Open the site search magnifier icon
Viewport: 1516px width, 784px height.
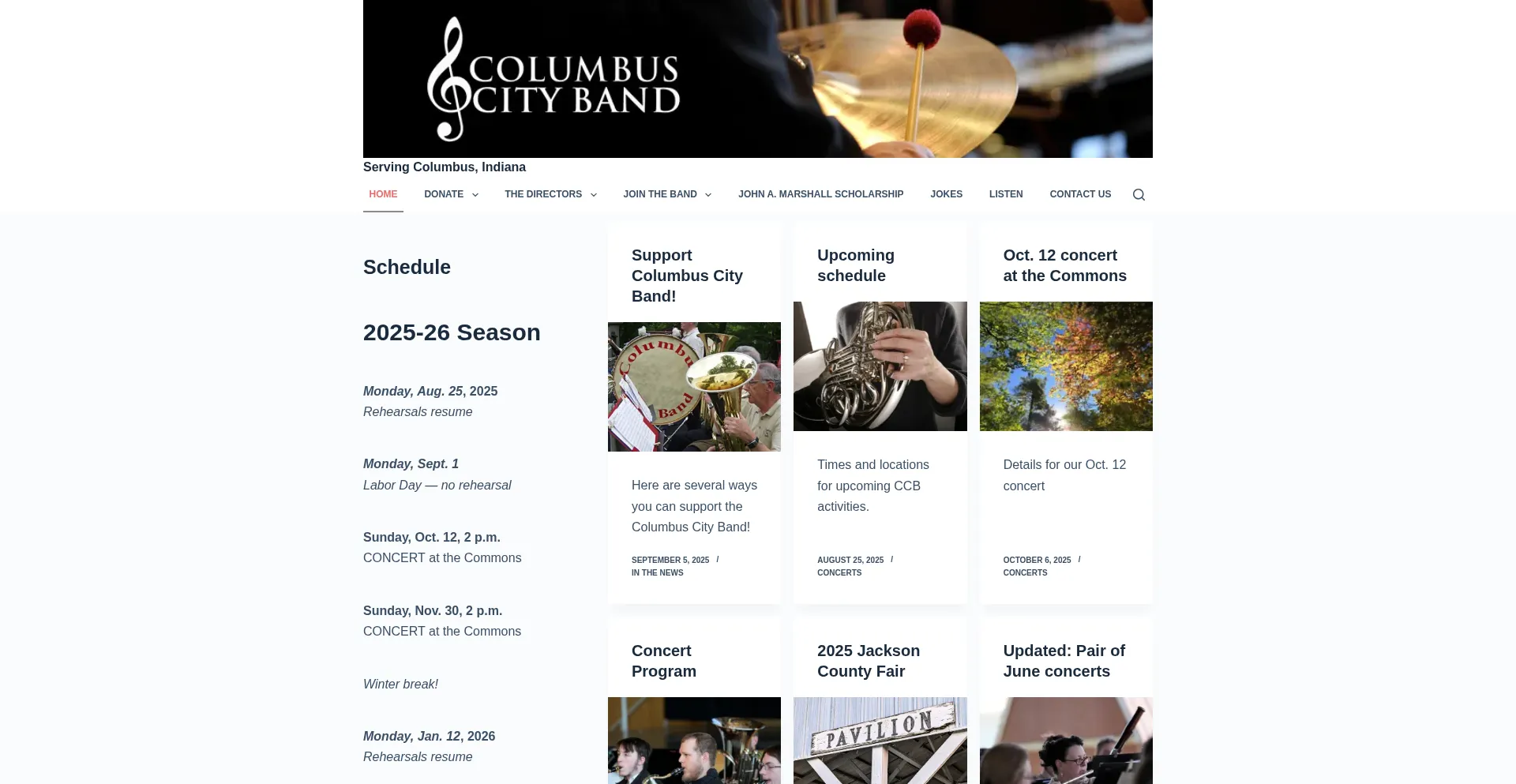click(1139, 194)
